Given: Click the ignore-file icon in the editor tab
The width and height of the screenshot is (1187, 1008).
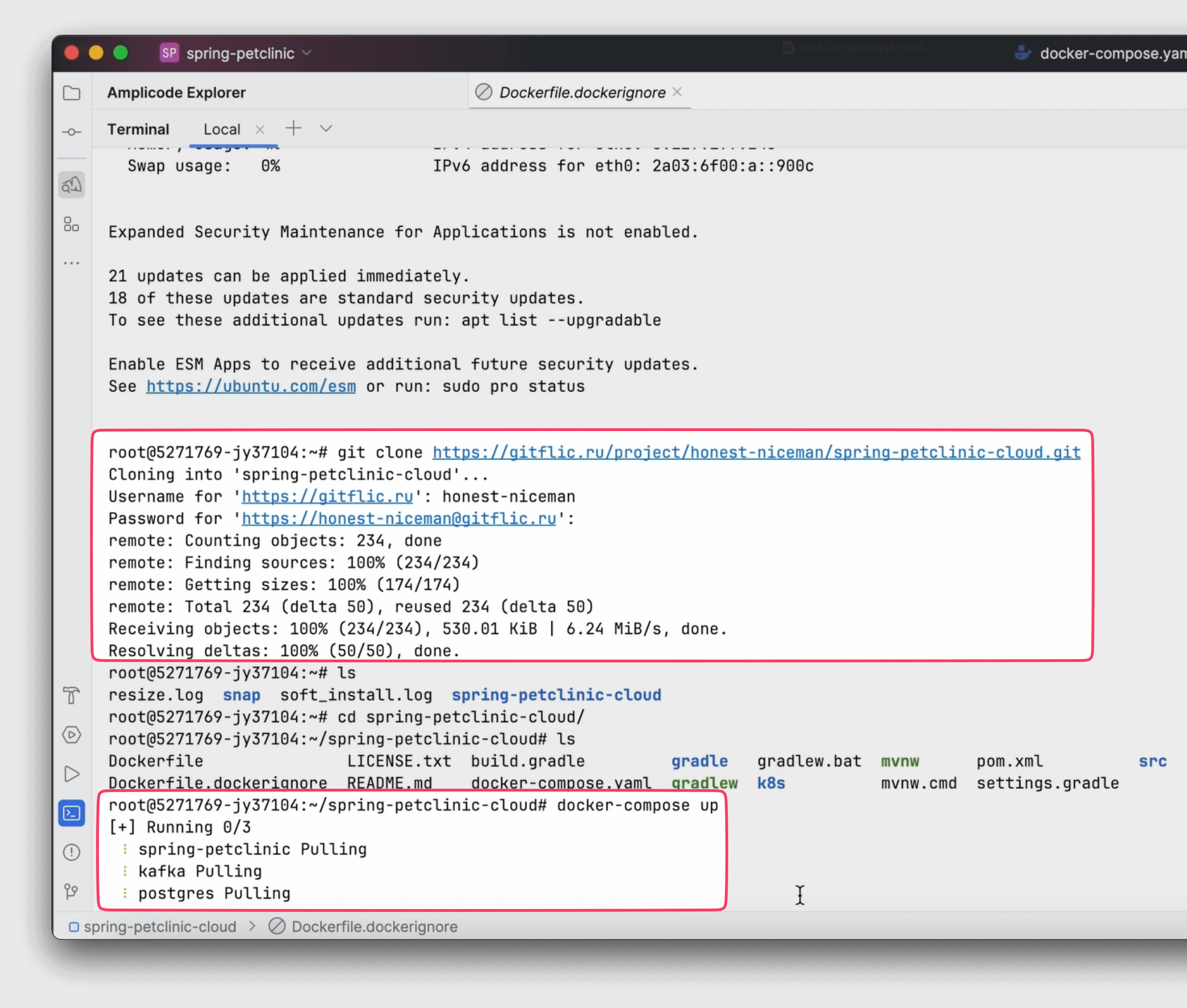Looking at the screenshot, I should pyautogui.click(x=484, y=92).
